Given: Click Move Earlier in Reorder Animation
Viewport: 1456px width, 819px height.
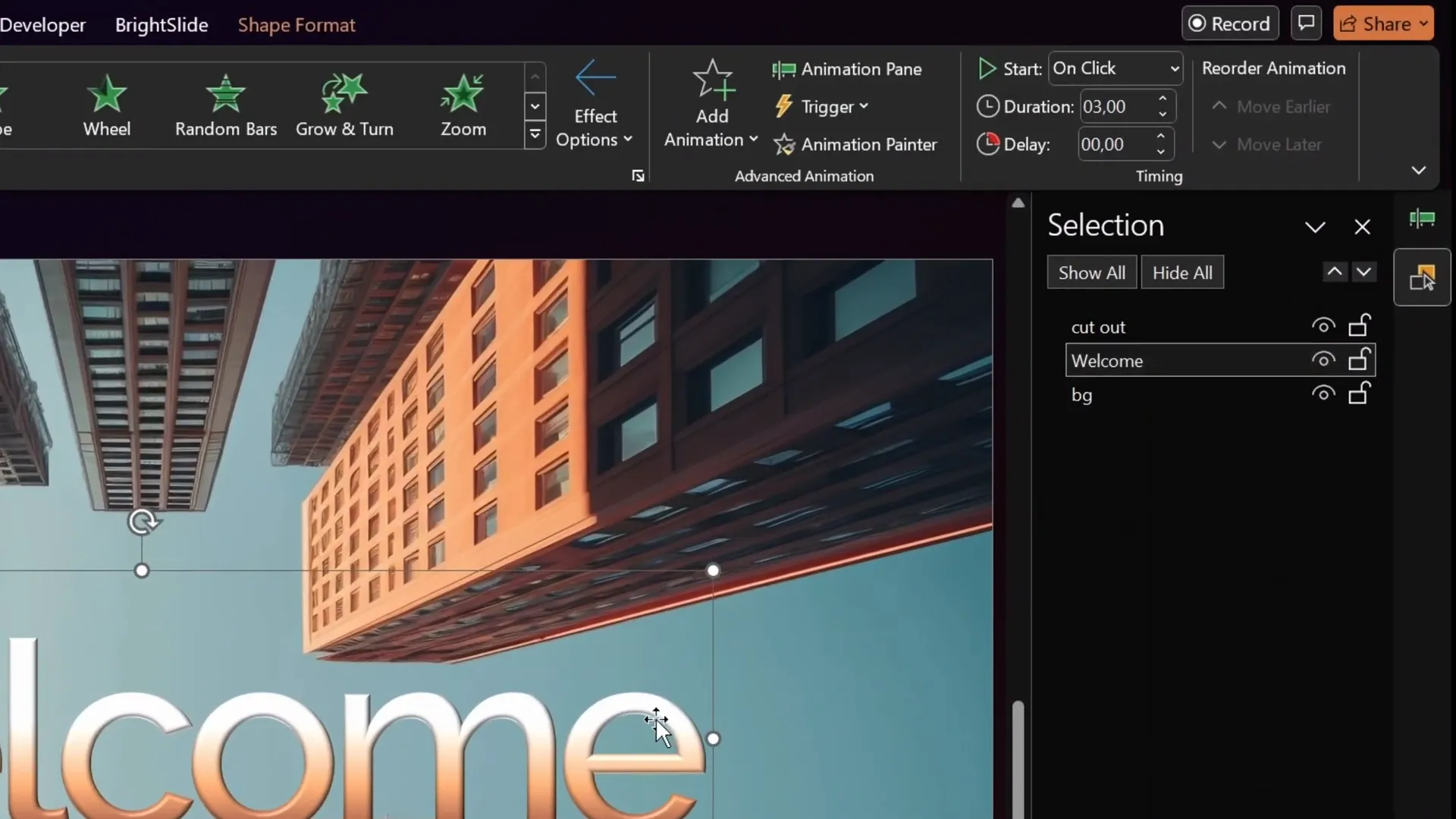Looking at the screenshot, I should pyautogui.click(x=1271, y=107).
